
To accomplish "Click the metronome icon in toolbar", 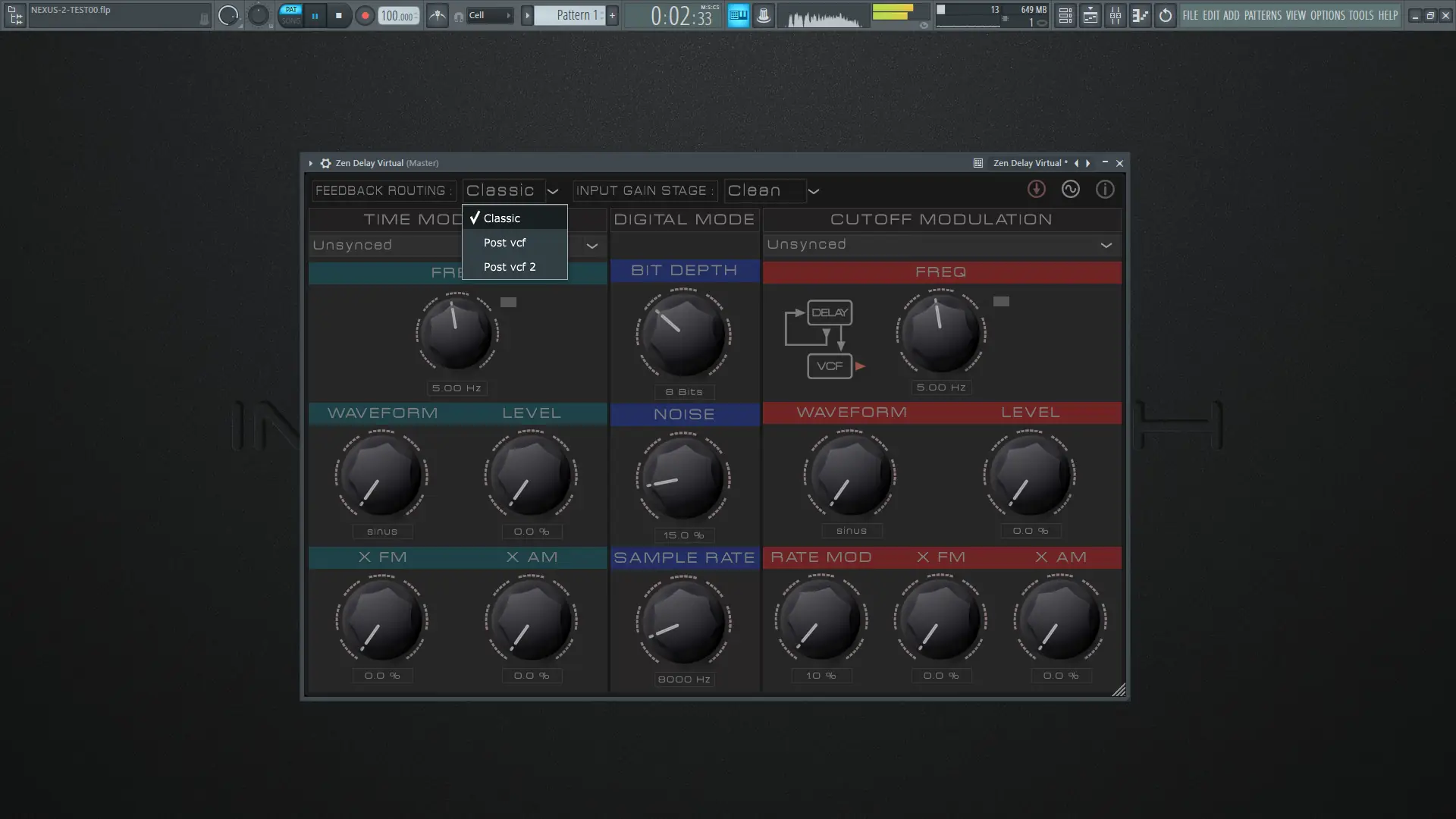I will 438,15.
